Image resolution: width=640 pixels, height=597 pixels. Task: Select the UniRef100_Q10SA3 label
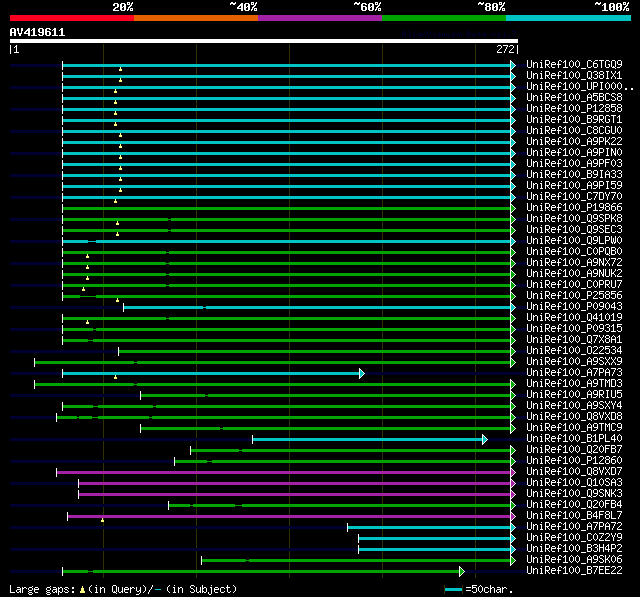click(x=574, y=483)
